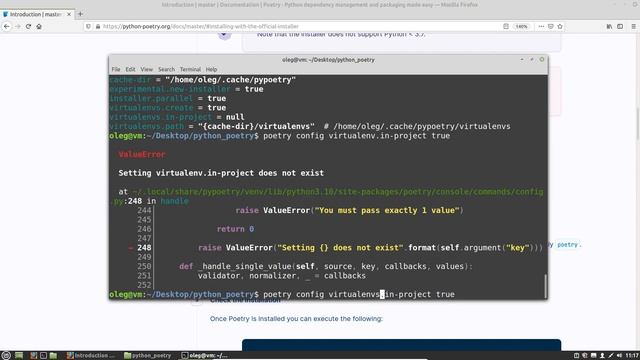
Task: Switch to oleg@vm terminal taskbar window
Action: pyautogui.click(x=204, y=356)
